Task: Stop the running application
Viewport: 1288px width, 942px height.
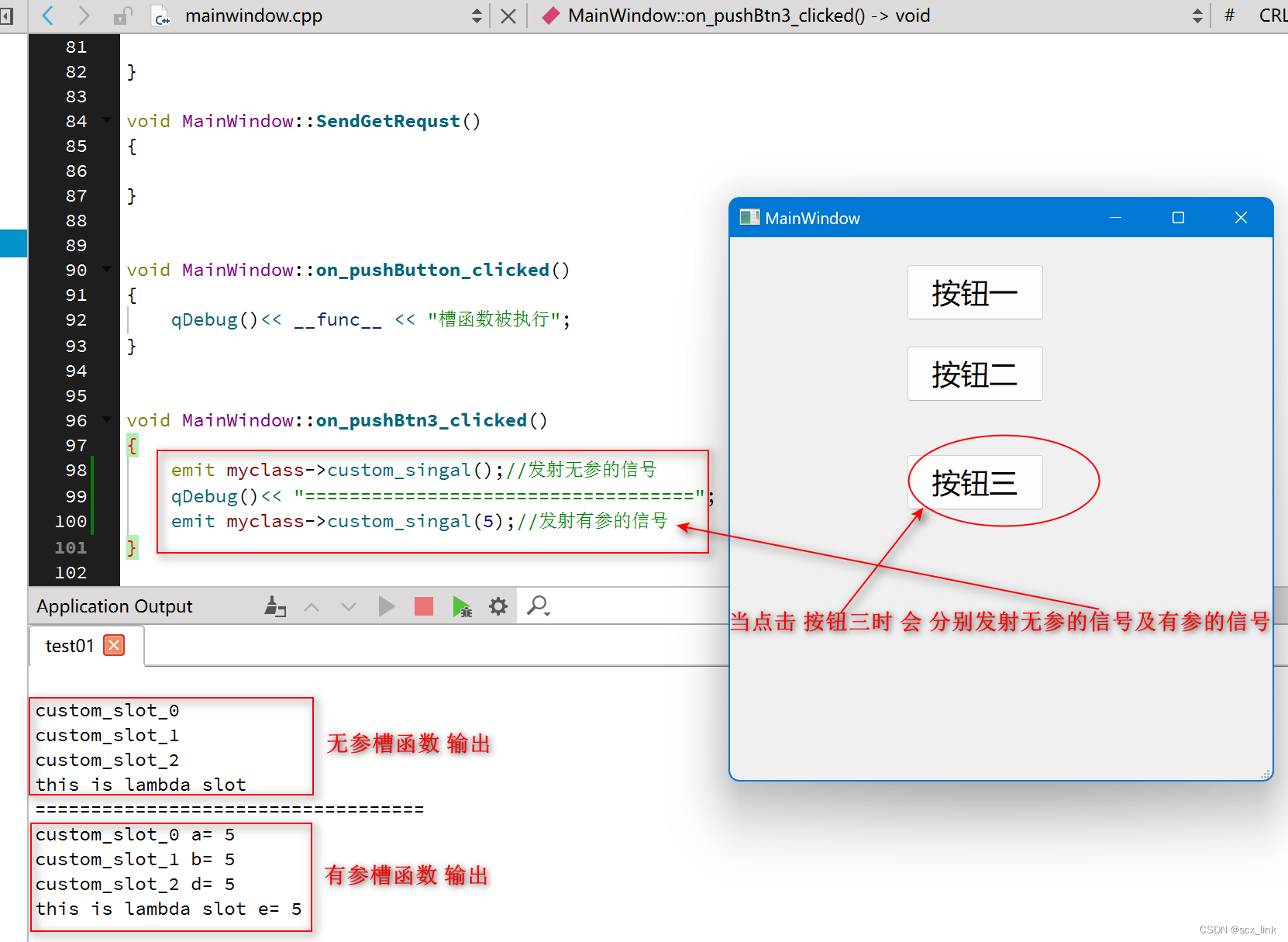Action: point(424,606)
